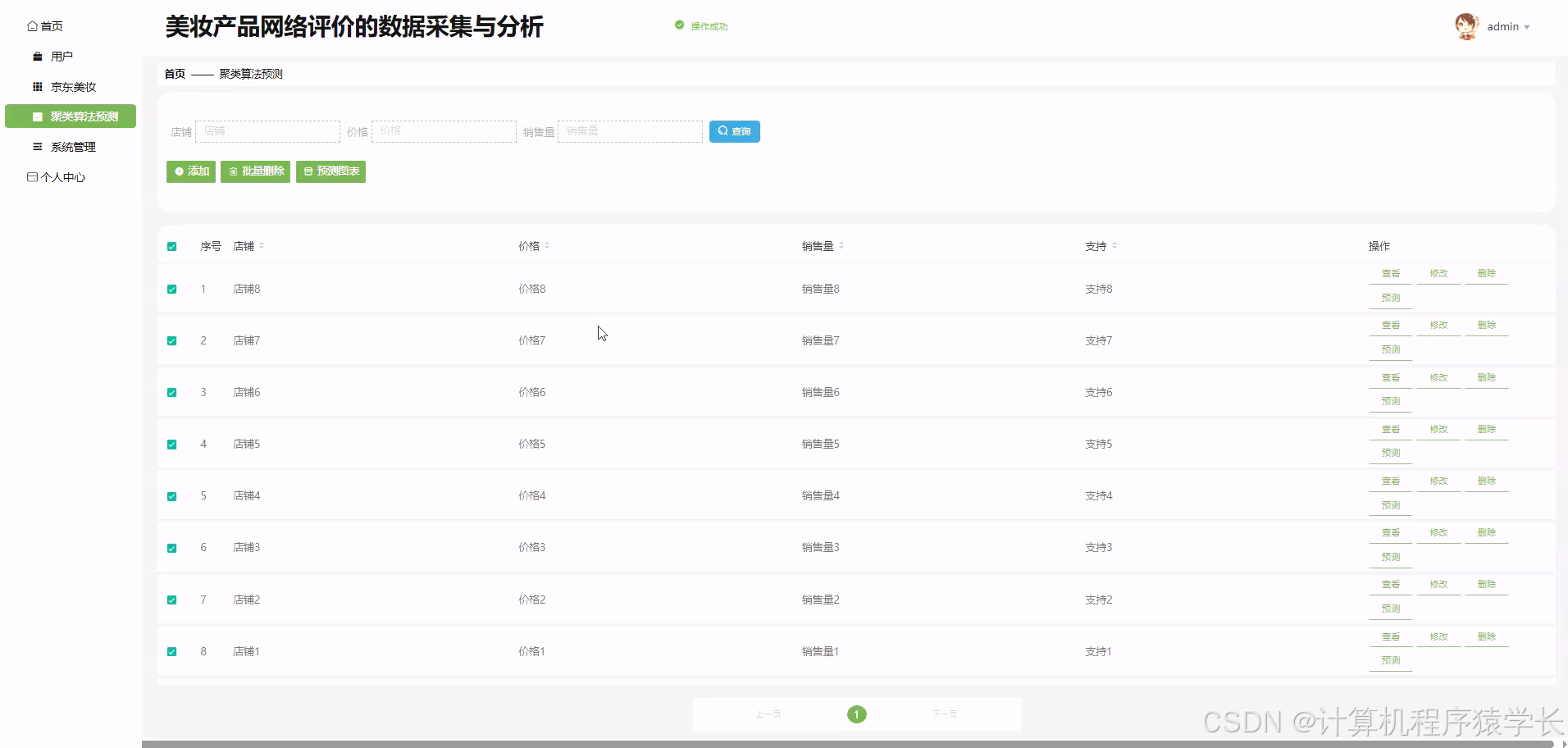Open the 用户 menu item
The width and height of the screenshot is (1568, 748).
coord(52,57)
